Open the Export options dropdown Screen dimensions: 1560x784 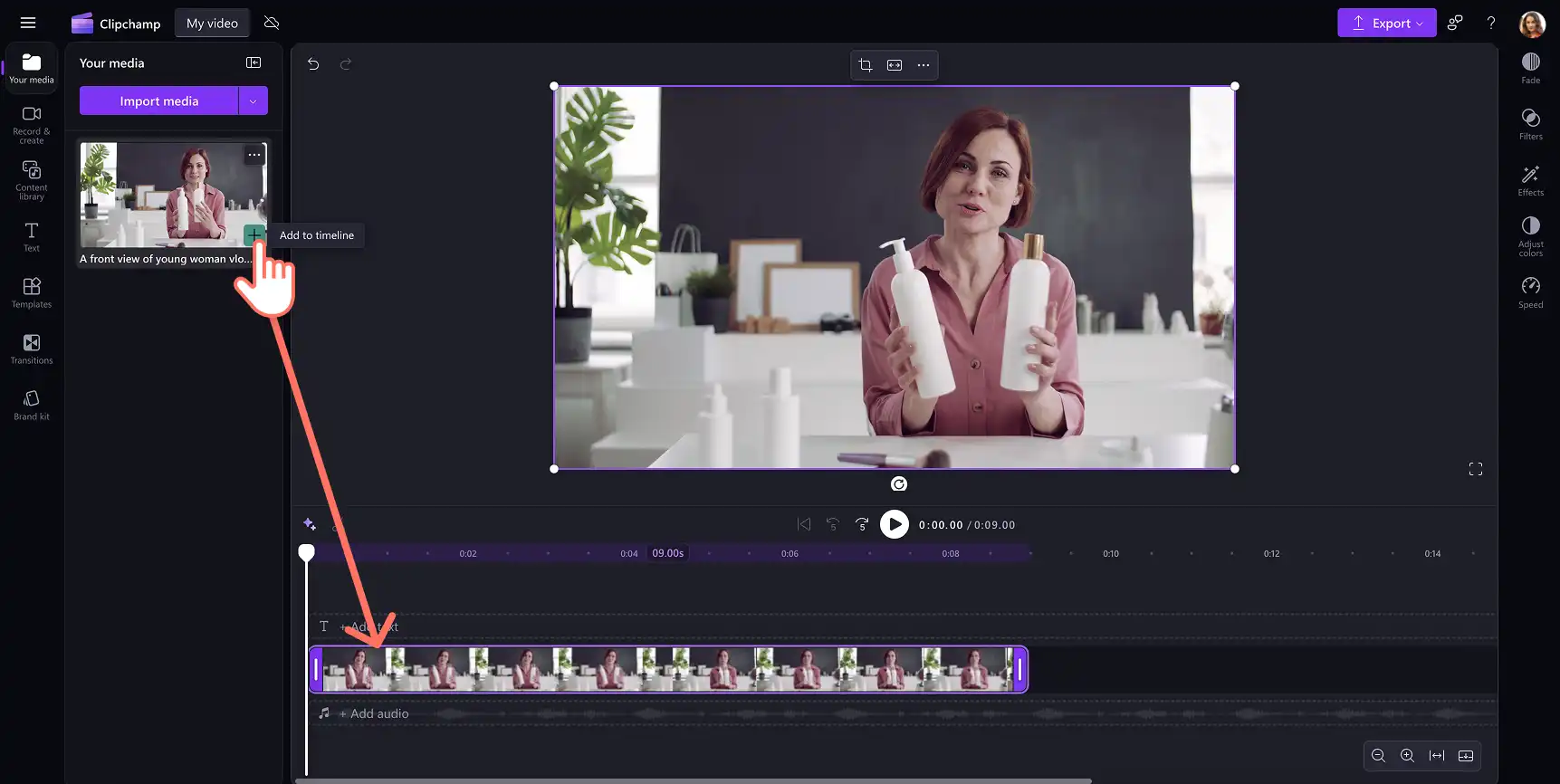1386,23
